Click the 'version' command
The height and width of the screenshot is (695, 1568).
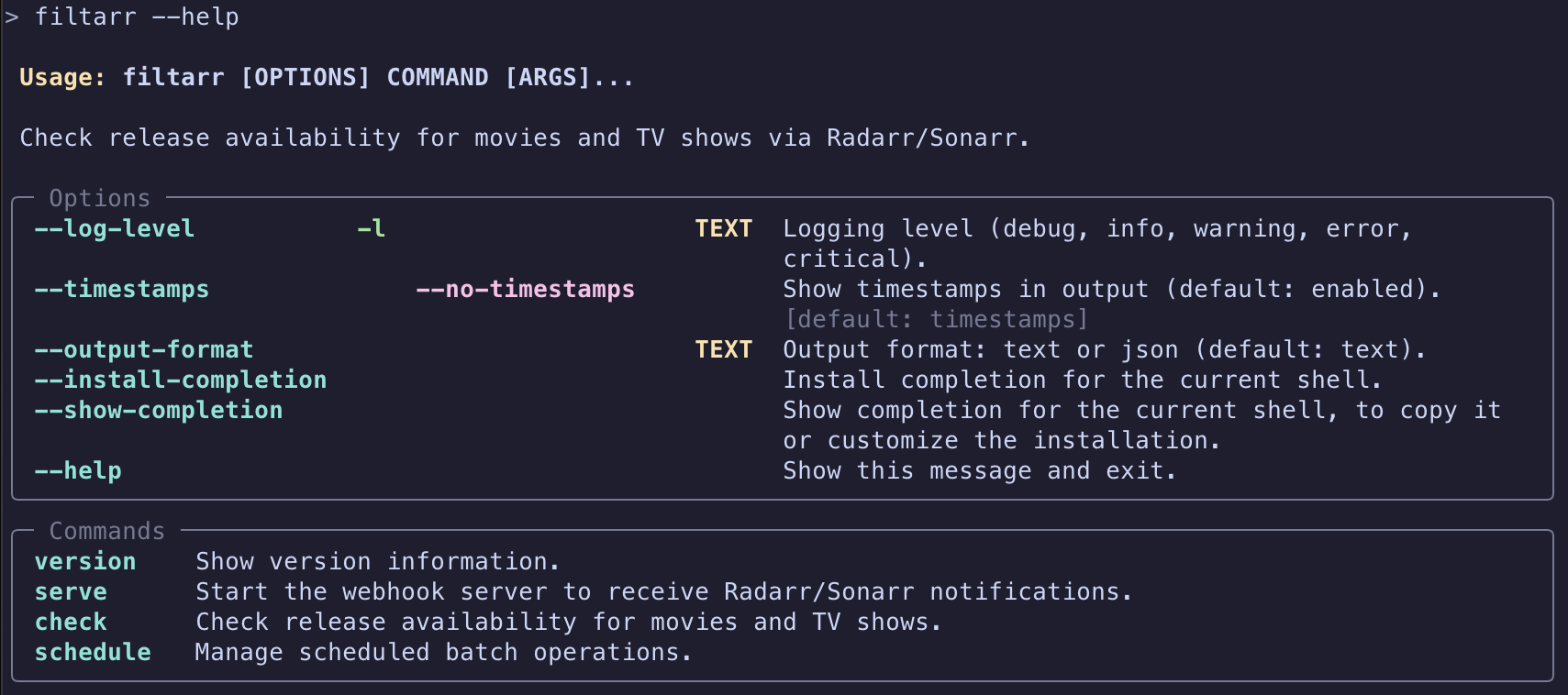[85, 561]
